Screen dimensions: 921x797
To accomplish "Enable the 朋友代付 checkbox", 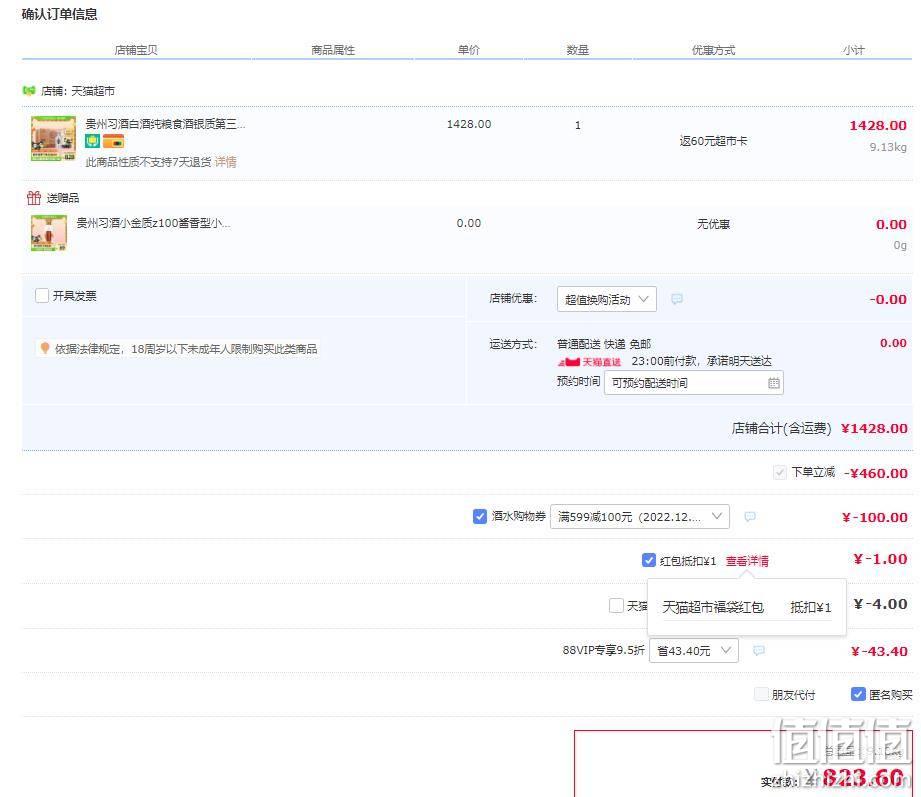I will coord(761,695).
